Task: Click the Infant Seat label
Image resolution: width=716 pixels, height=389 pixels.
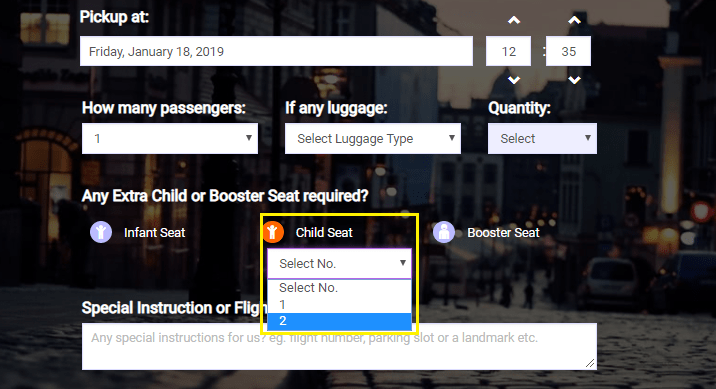Action: pos(154,232)
